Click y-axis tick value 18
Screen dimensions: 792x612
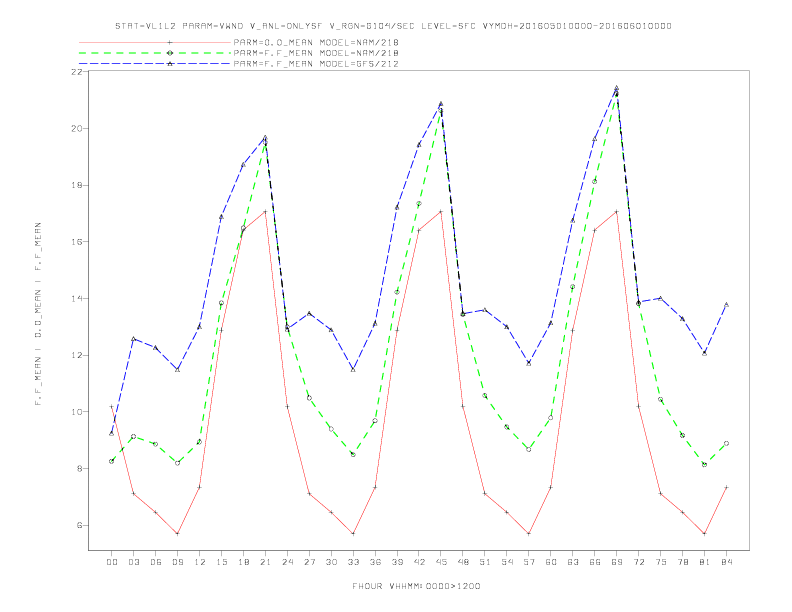click(77, 185)
